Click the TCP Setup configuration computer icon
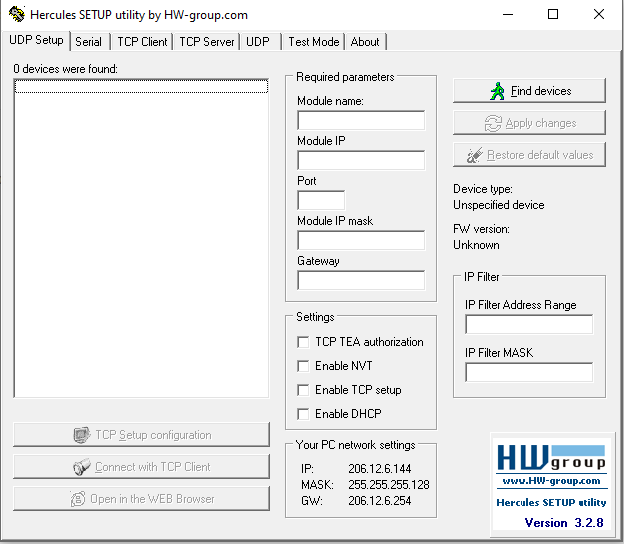 82,435
